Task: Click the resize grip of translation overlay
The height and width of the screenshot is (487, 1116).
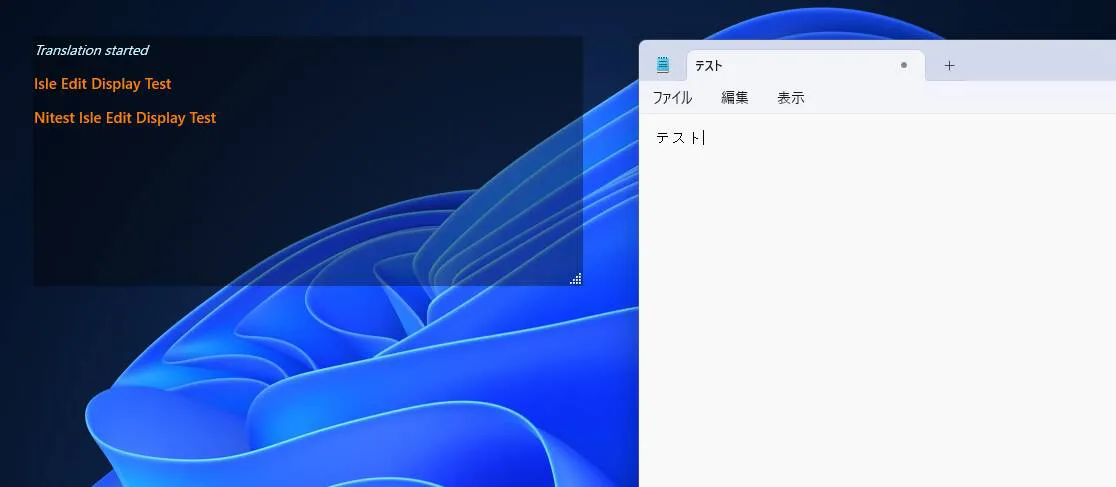Action: point(576,278)
